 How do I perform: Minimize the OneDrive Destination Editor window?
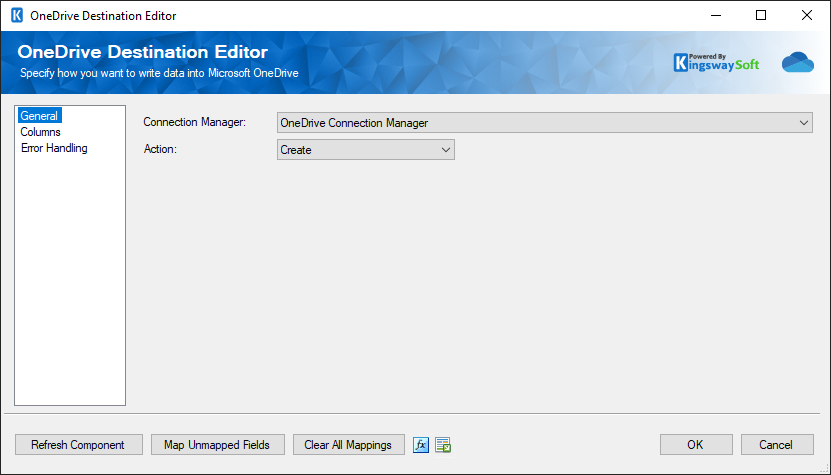pos(715,15)
